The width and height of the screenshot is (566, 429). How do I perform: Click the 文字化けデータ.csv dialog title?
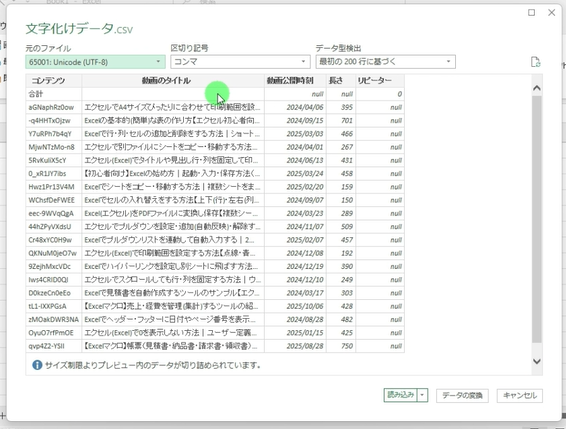click(79, 29)
